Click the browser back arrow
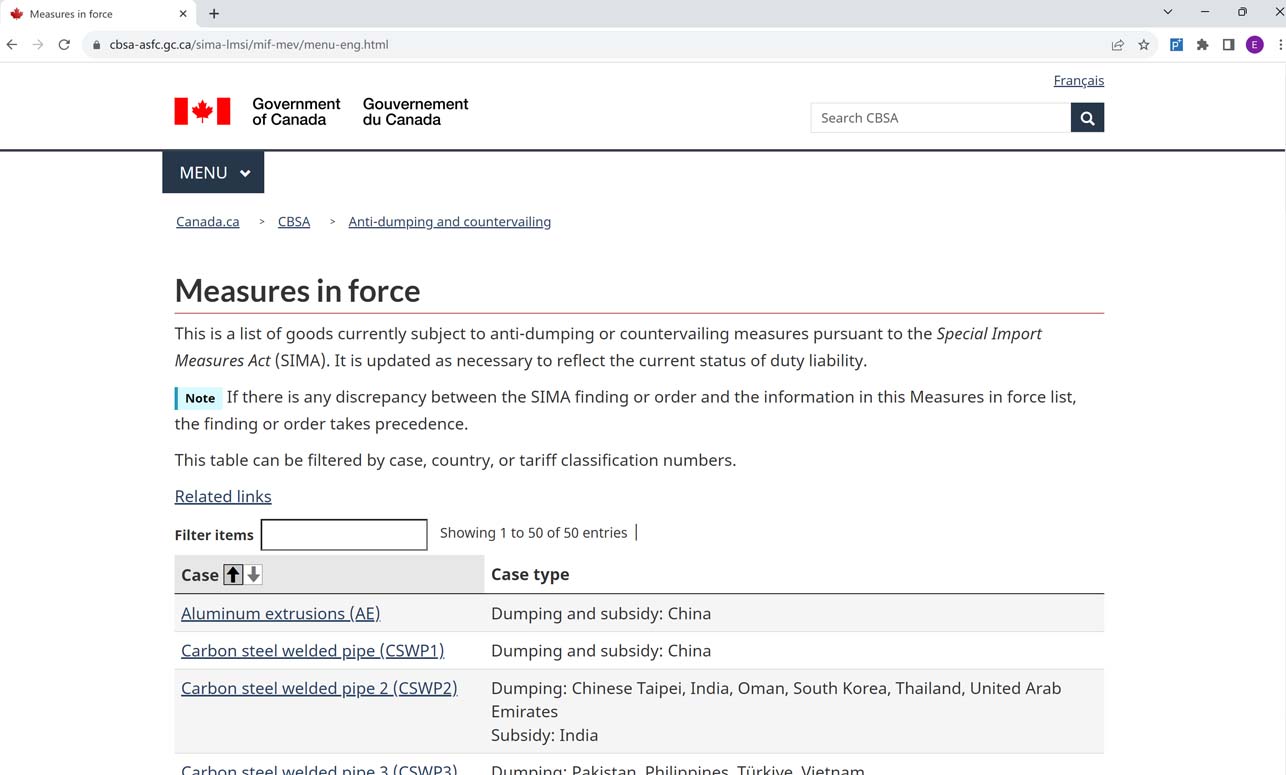 (12, 44)
